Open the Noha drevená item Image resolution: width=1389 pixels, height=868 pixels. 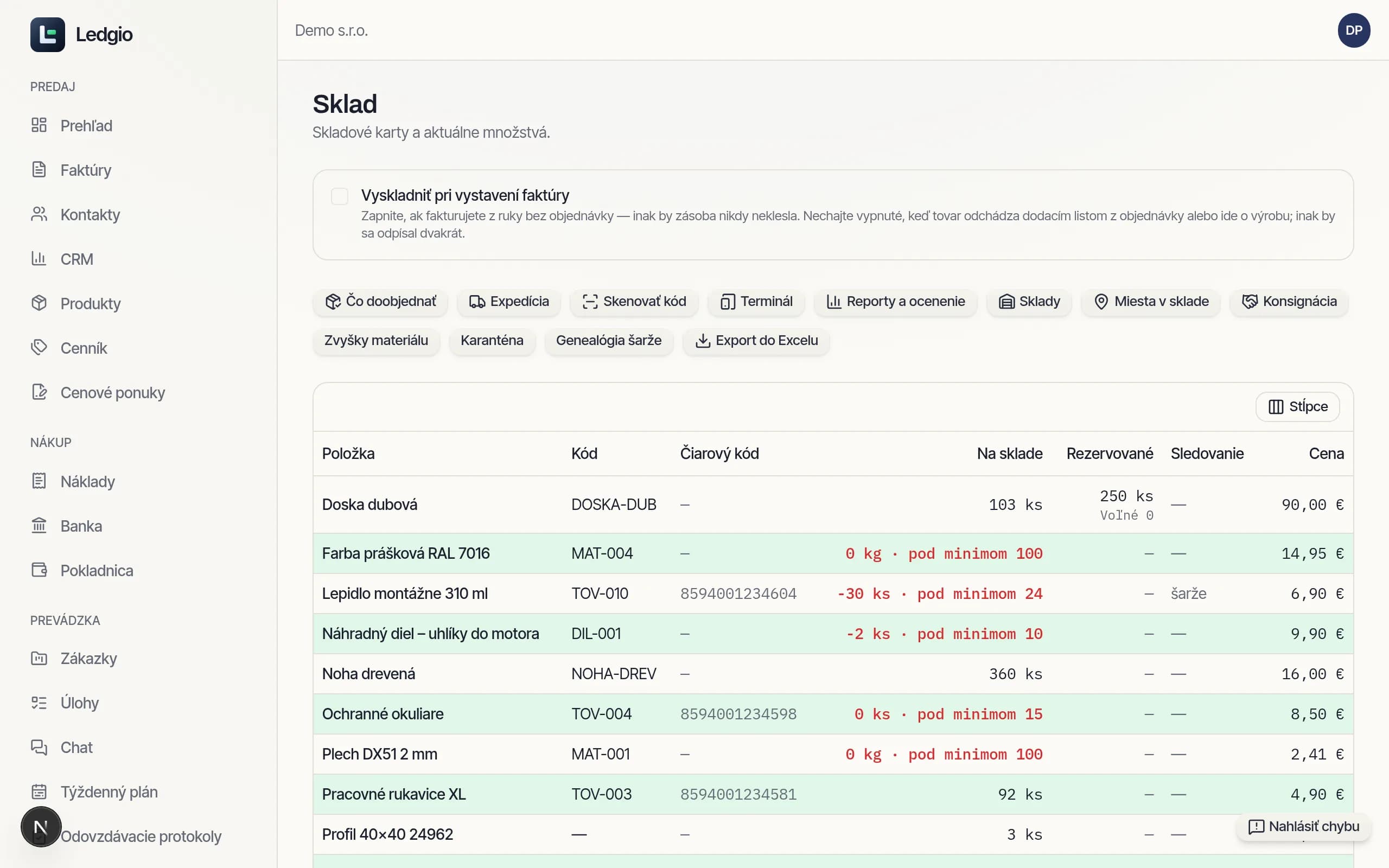click(x=368, y=674)
